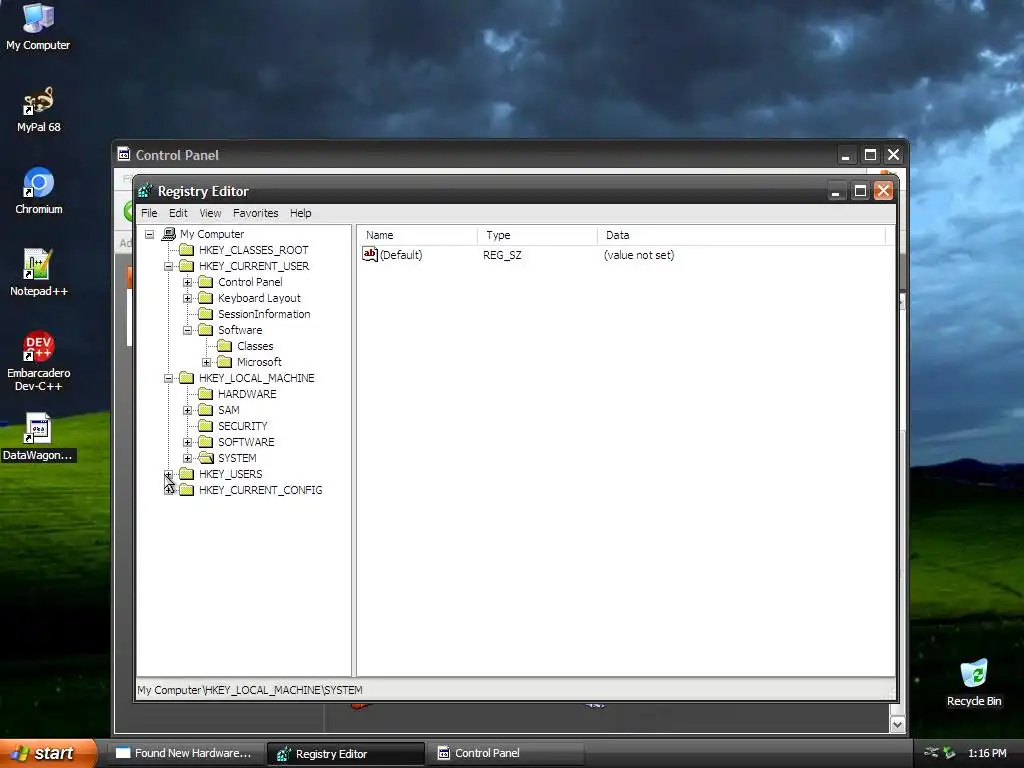Expand the SAM key
This screenshot has width=1024, height=768.
point(187,410)
